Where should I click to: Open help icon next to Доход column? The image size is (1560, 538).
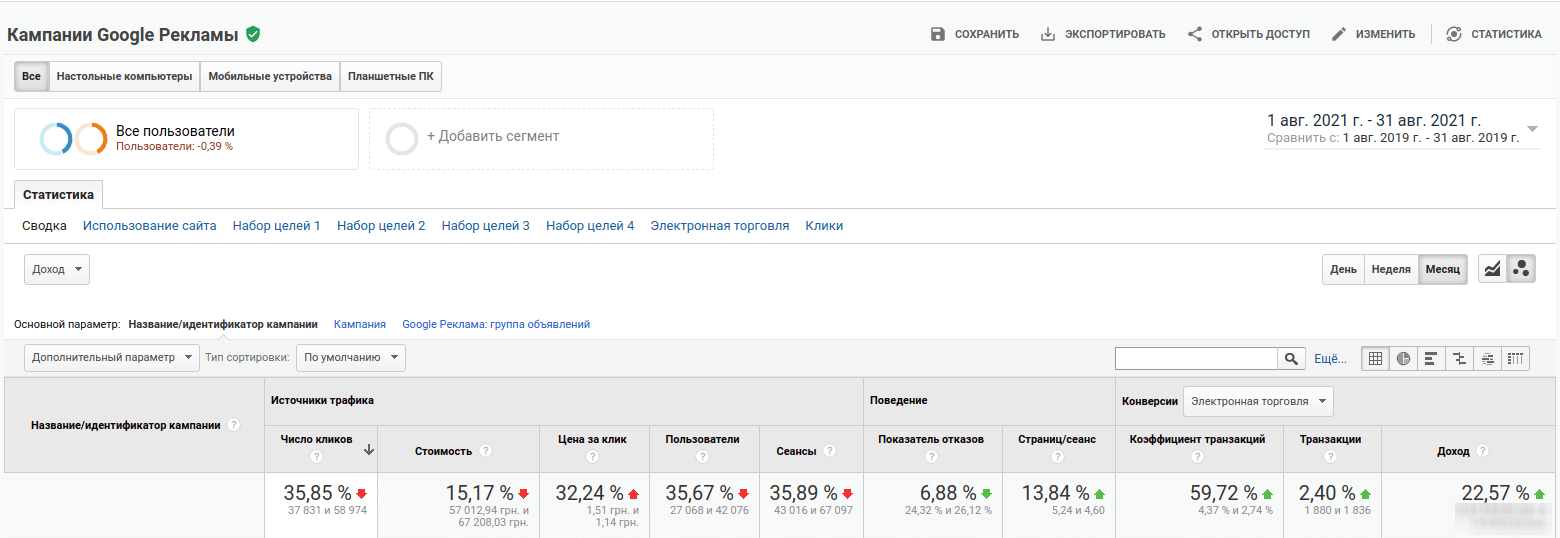[x=1482, y=451]
